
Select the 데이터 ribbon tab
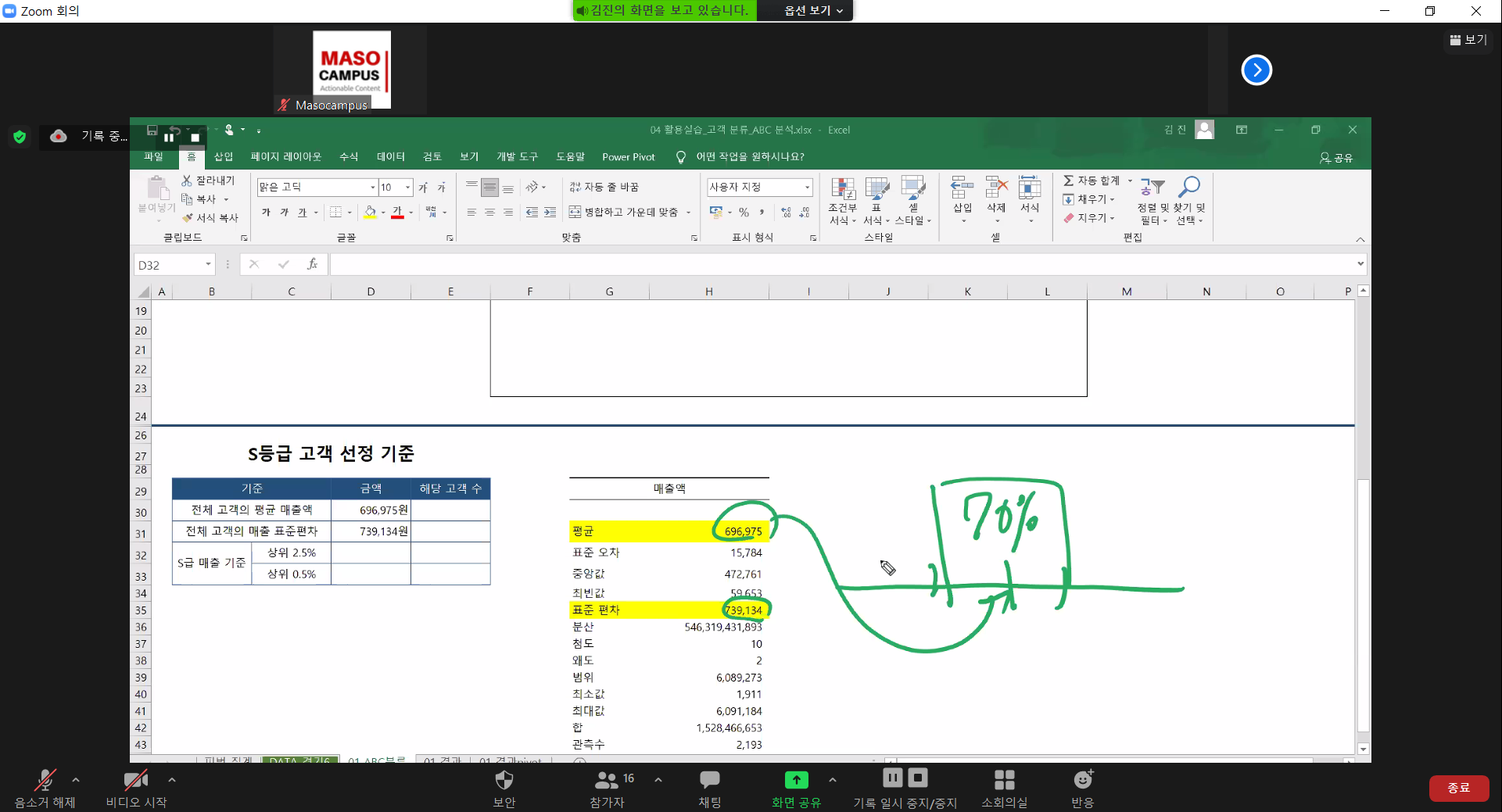(390, 157)
